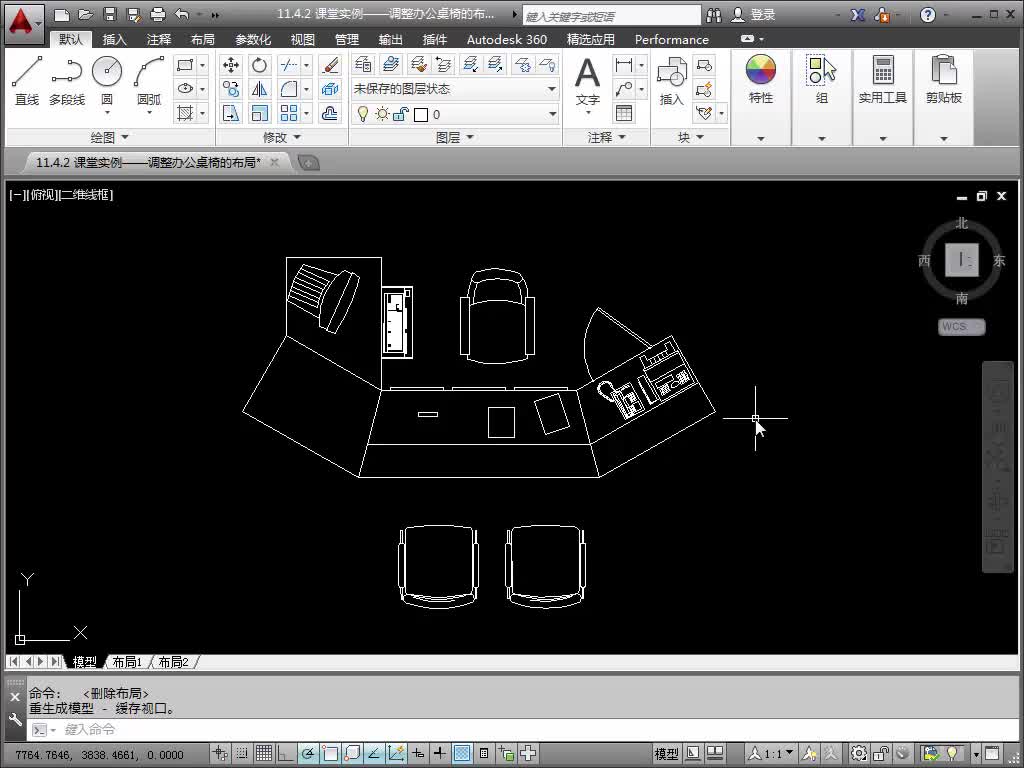
Task: Expand the Draw (绘图) panel
Action: tap(109, 137)
